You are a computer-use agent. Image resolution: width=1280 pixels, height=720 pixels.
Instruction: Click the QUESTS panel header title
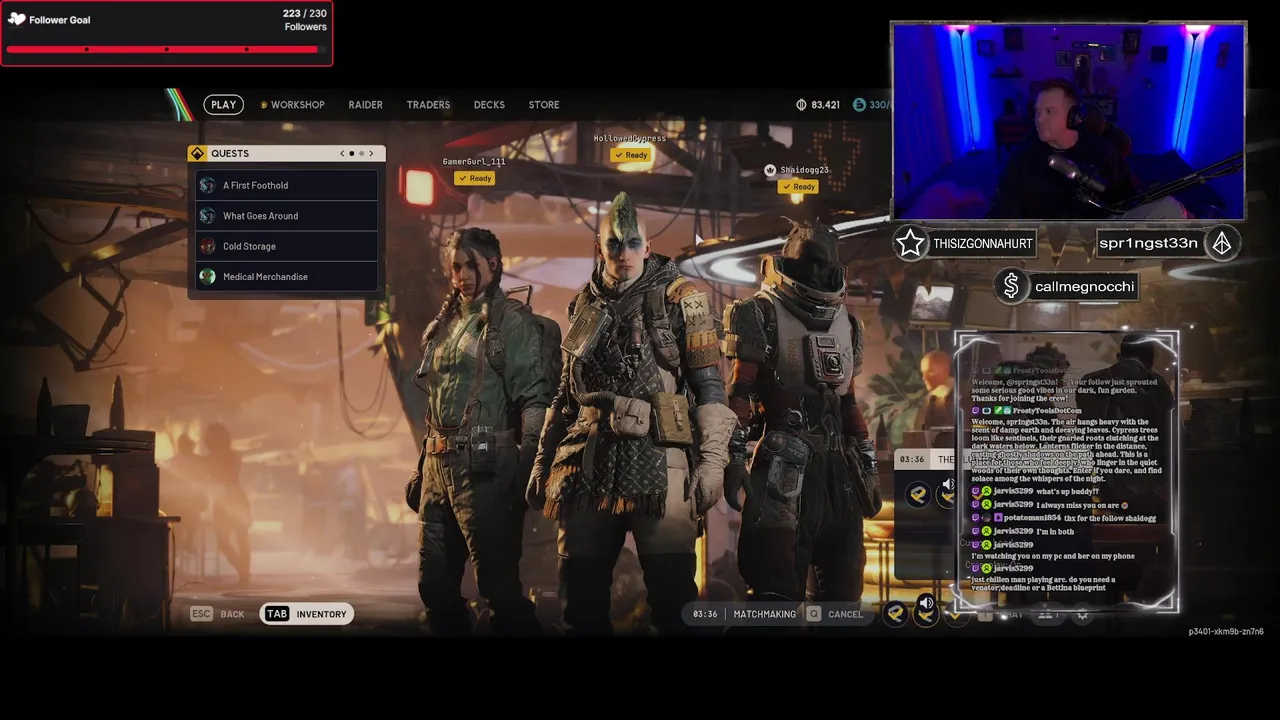230,153
